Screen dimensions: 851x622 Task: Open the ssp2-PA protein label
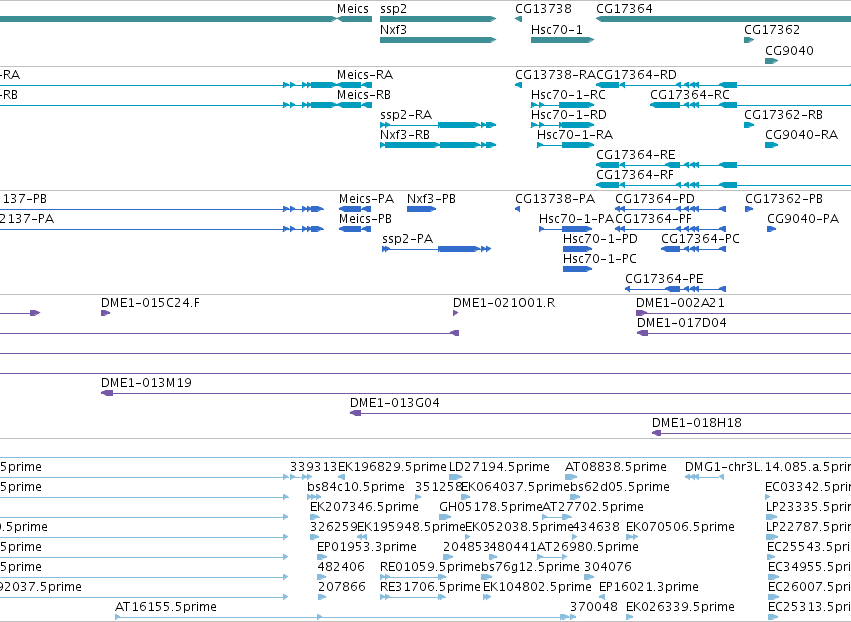[x=408, y=239]
